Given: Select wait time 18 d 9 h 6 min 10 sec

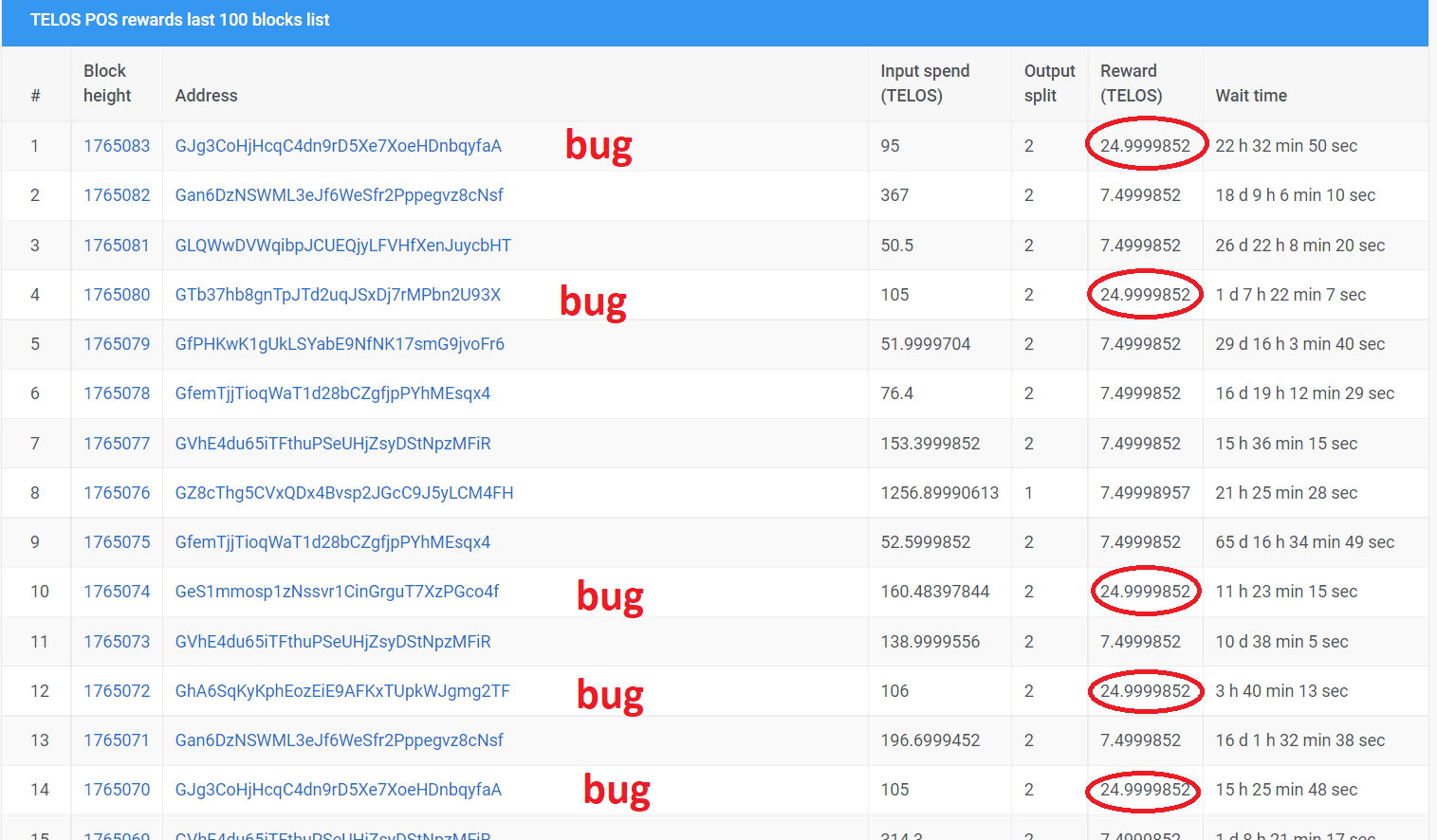Looking at the screenshot, I should coord(1296,195).
